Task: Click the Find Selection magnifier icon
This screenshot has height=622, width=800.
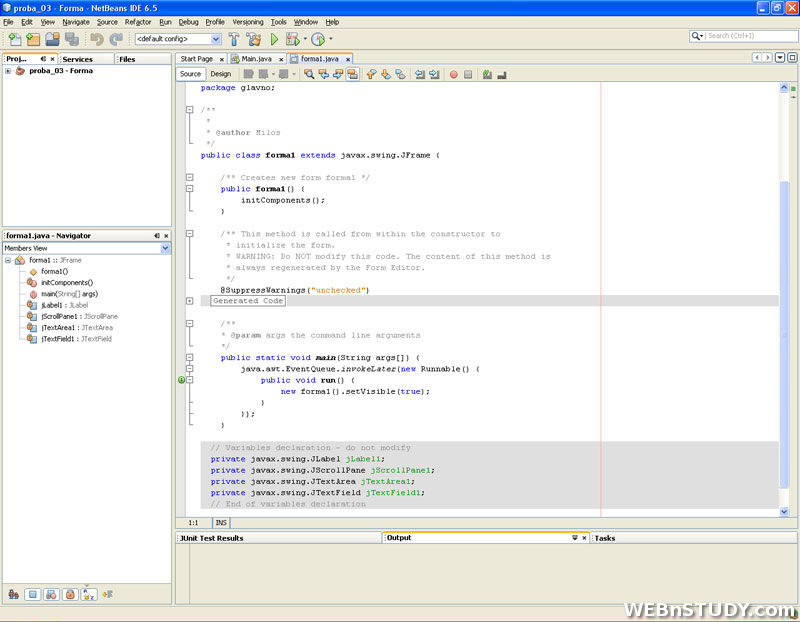Action: click(309, 74)
